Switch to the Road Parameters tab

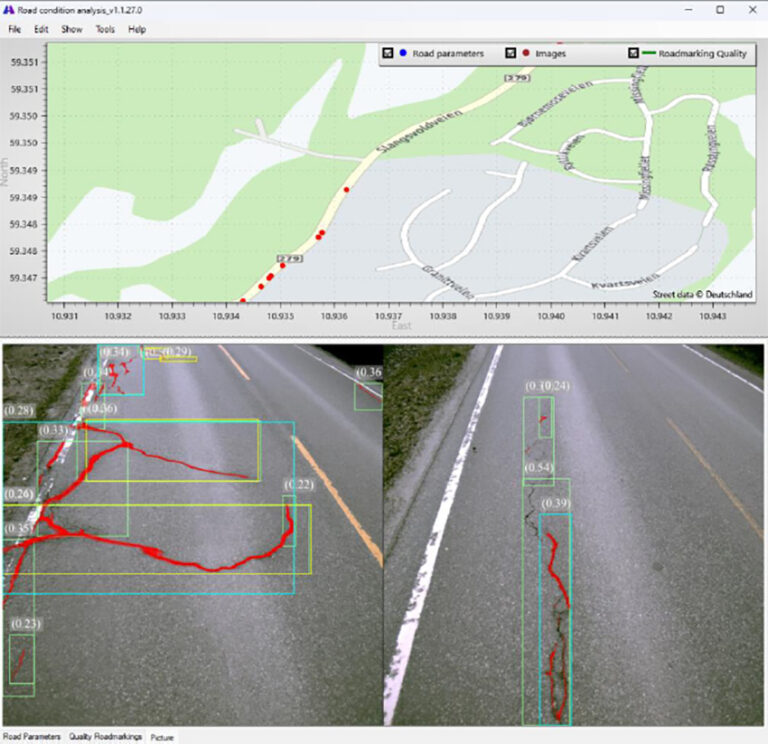(31, 736)
